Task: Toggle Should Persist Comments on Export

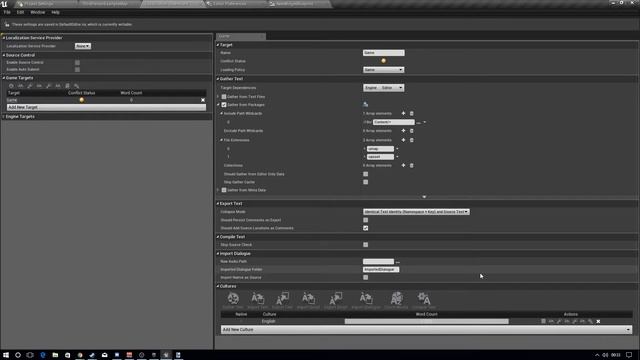Action: pyautogui.click(x=366, y=220)
